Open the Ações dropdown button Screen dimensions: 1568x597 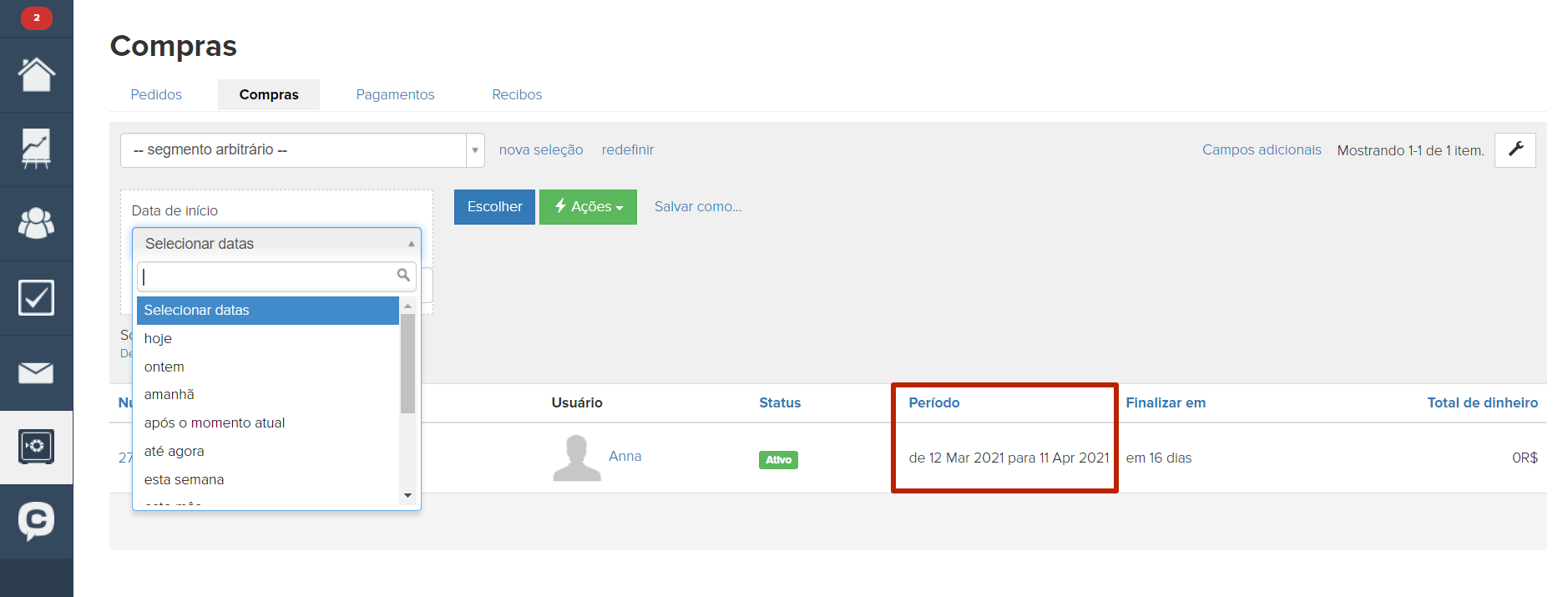(588, 207)
